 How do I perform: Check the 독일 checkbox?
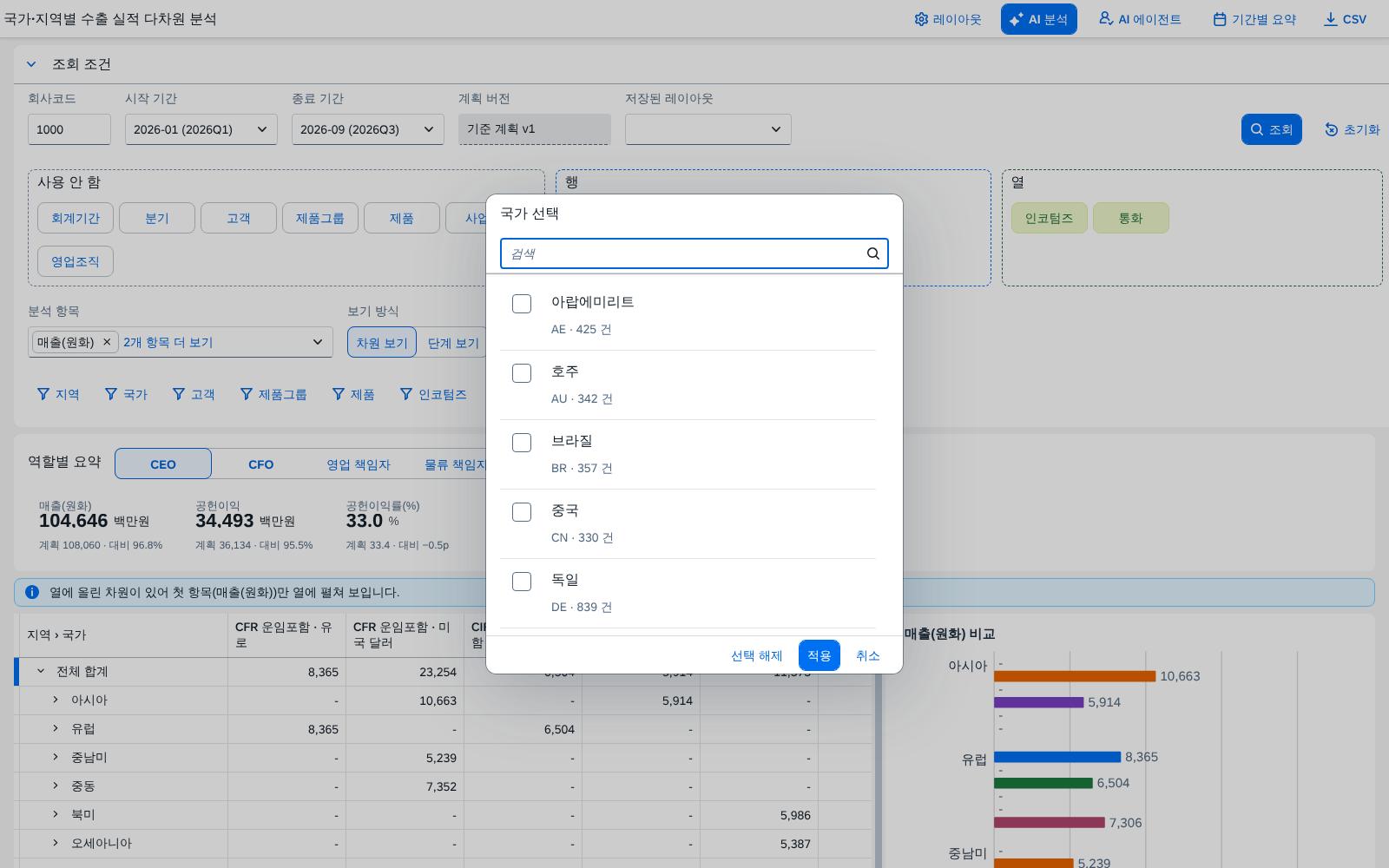point(522,582)
